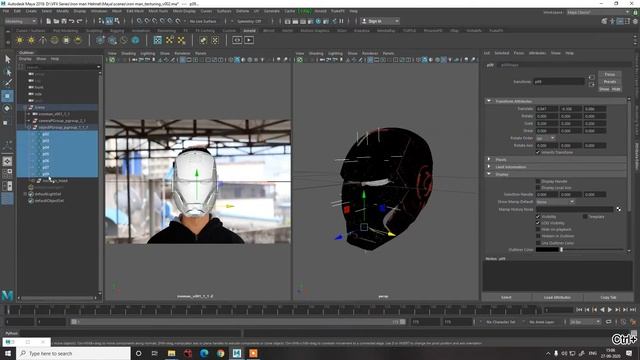Click the Undo arrow icon
Viewport: 640px width, 360px height.
(72, 21)
